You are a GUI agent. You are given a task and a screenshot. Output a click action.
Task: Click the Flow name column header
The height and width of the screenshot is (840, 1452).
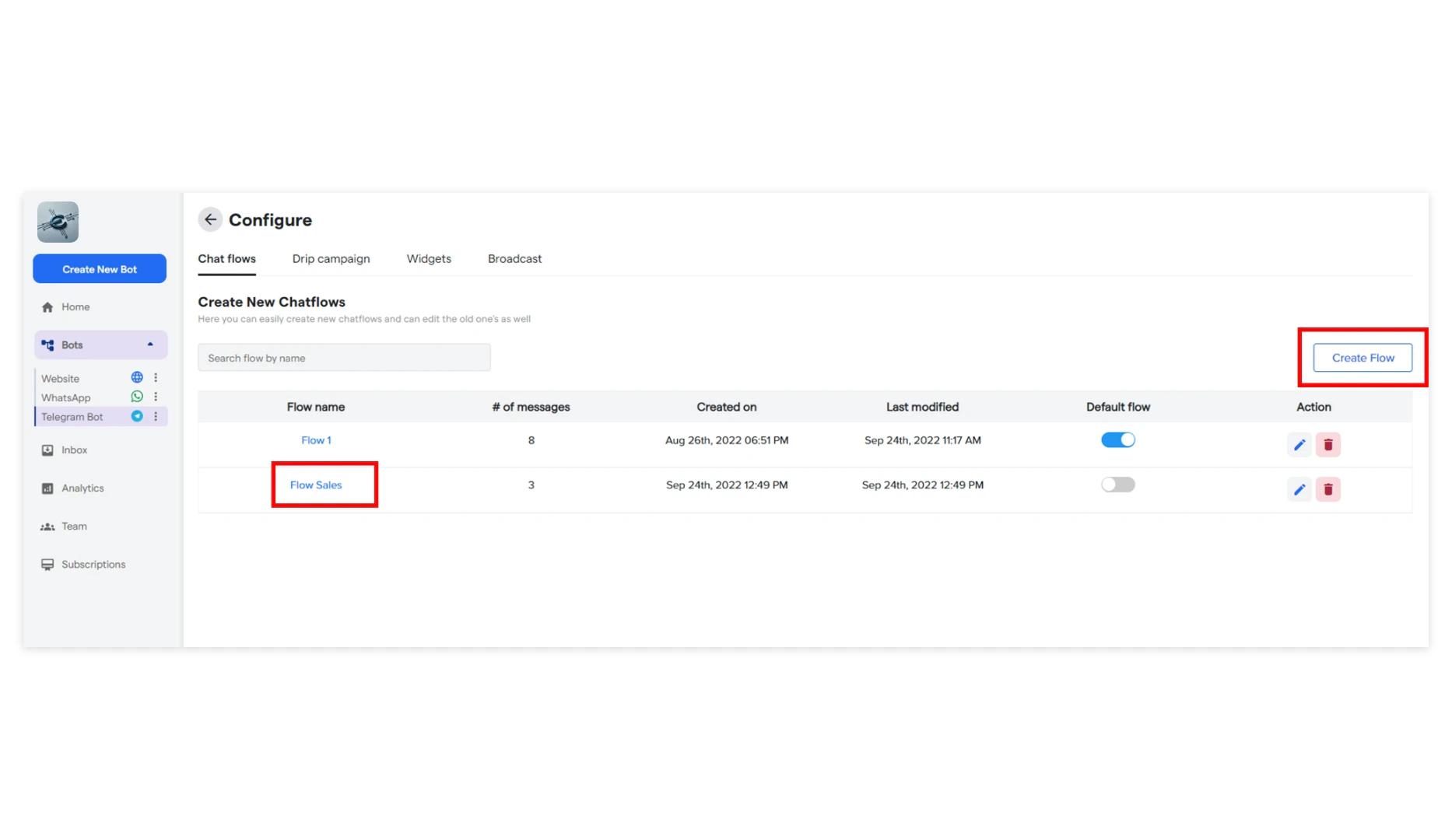coord(316,407)
